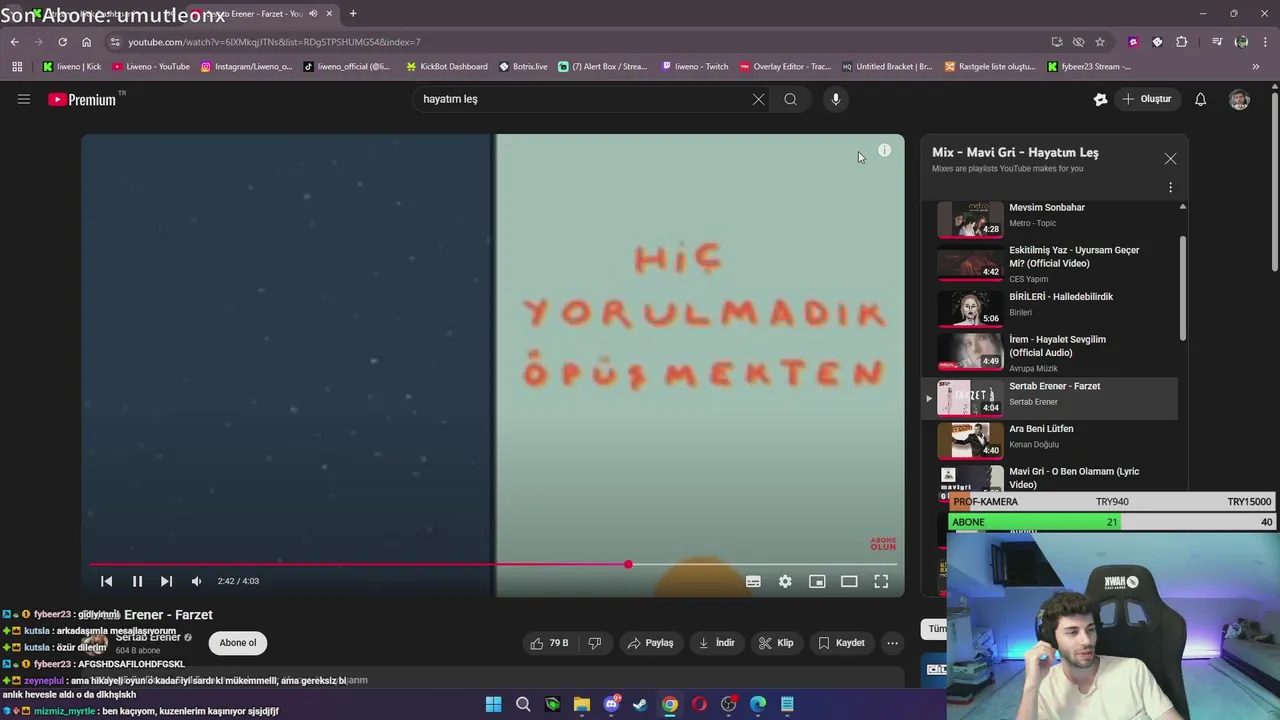Switch to miniplayer mode
The image size is (1280, 720).
(x=817, y=581)
